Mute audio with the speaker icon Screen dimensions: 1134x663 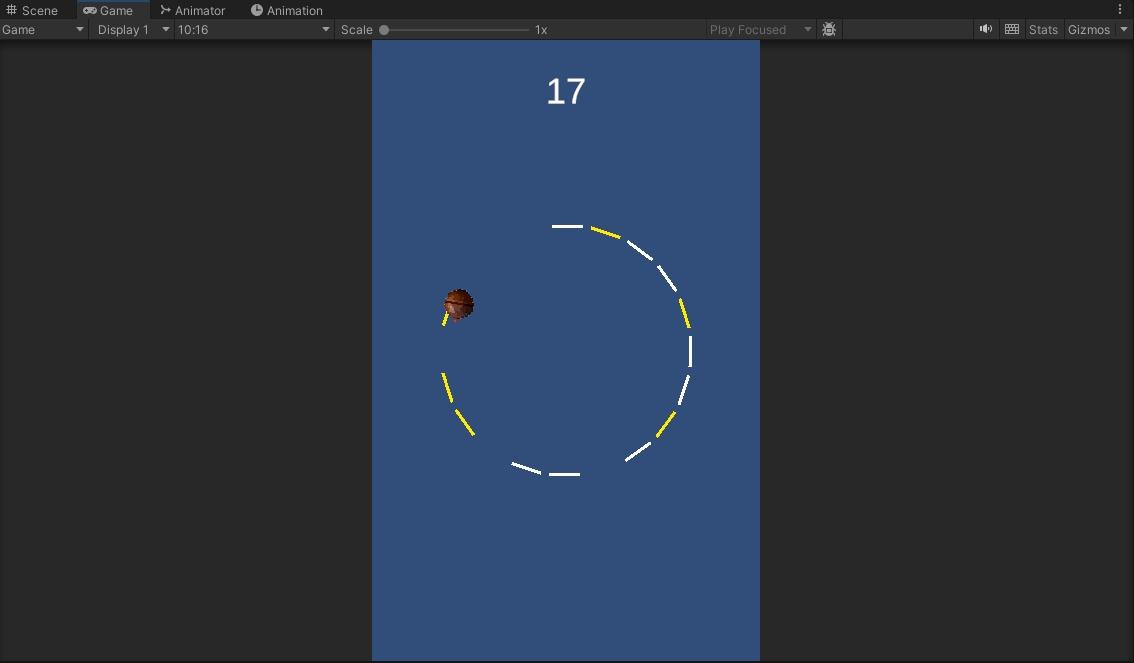click(x=986, y=30)
